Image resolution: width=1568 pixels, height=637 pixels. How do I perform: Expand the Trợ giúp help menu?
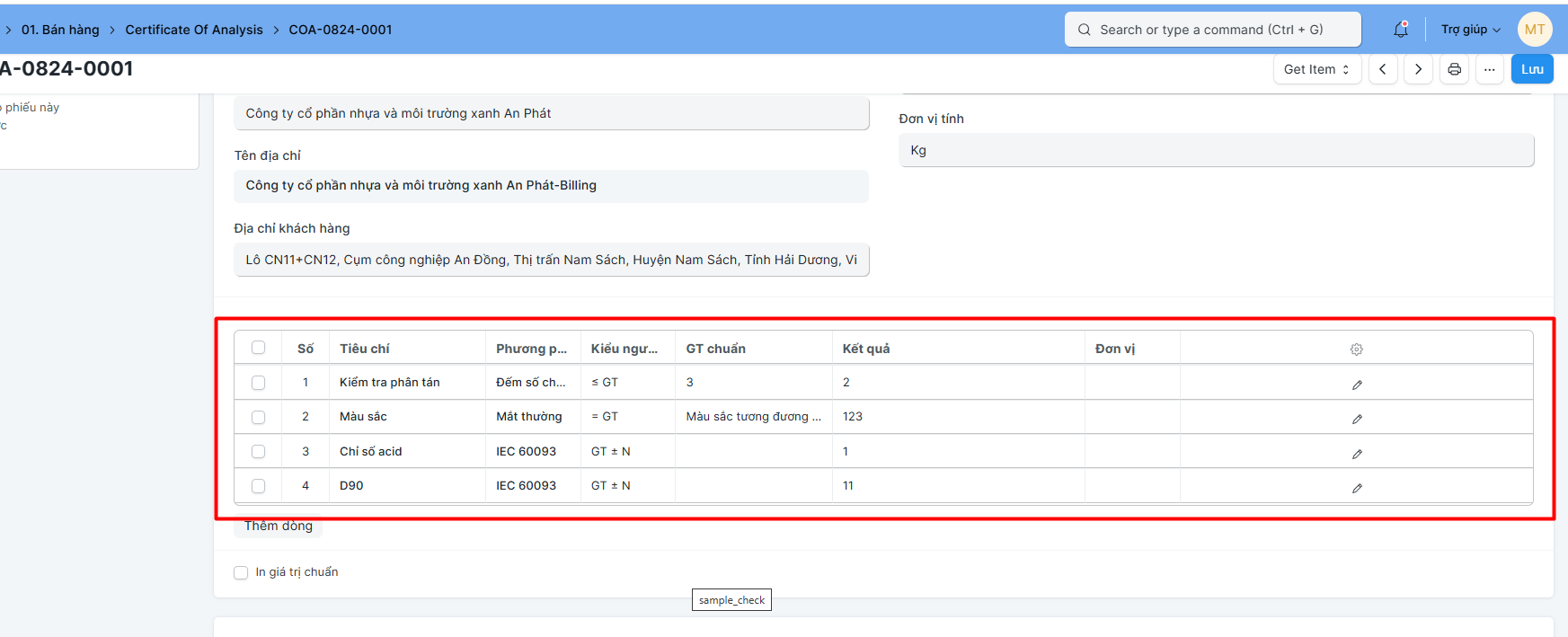pyautogui.click(x=1470, y=30)
